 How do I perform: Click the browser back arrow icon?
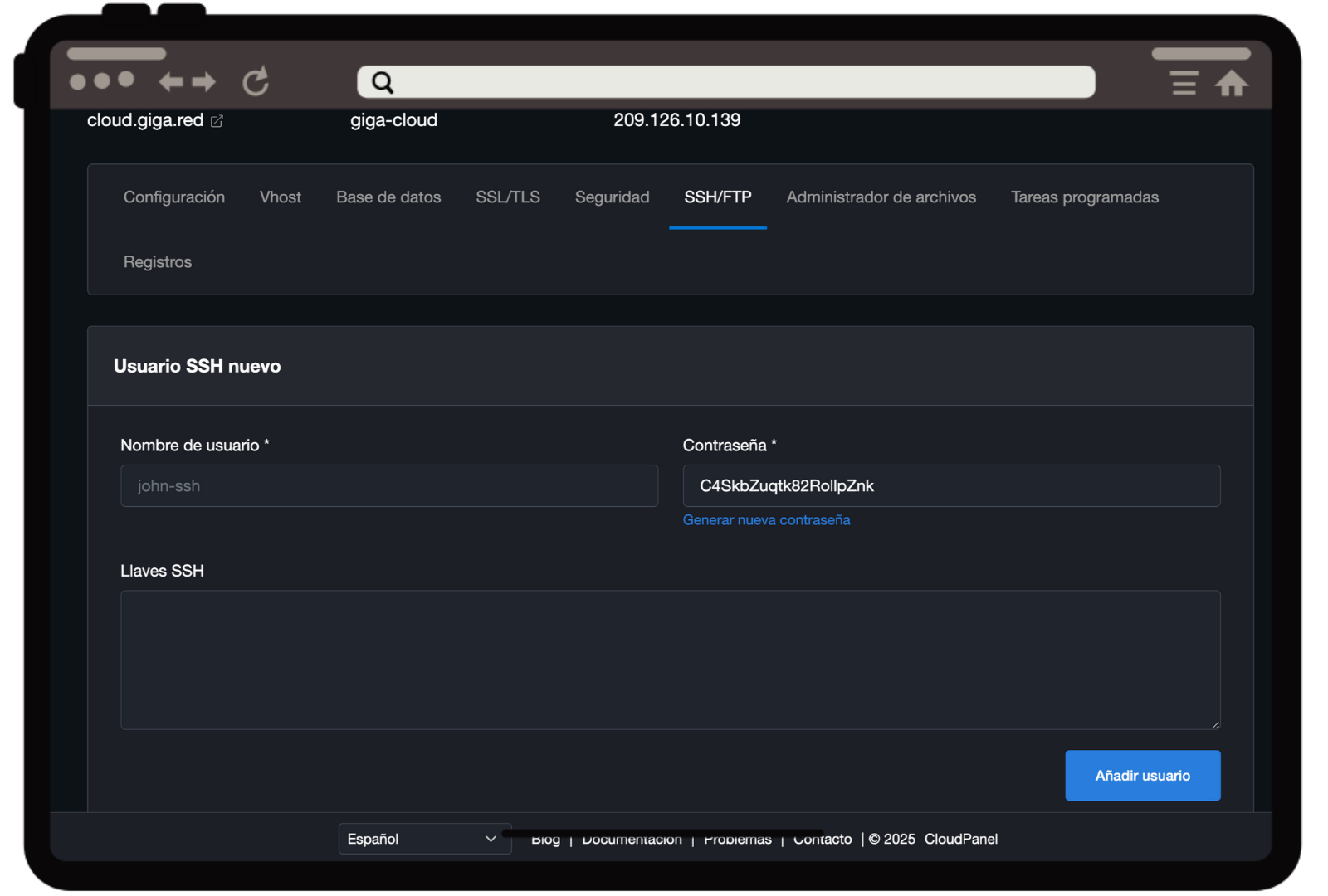pos(171,81)
